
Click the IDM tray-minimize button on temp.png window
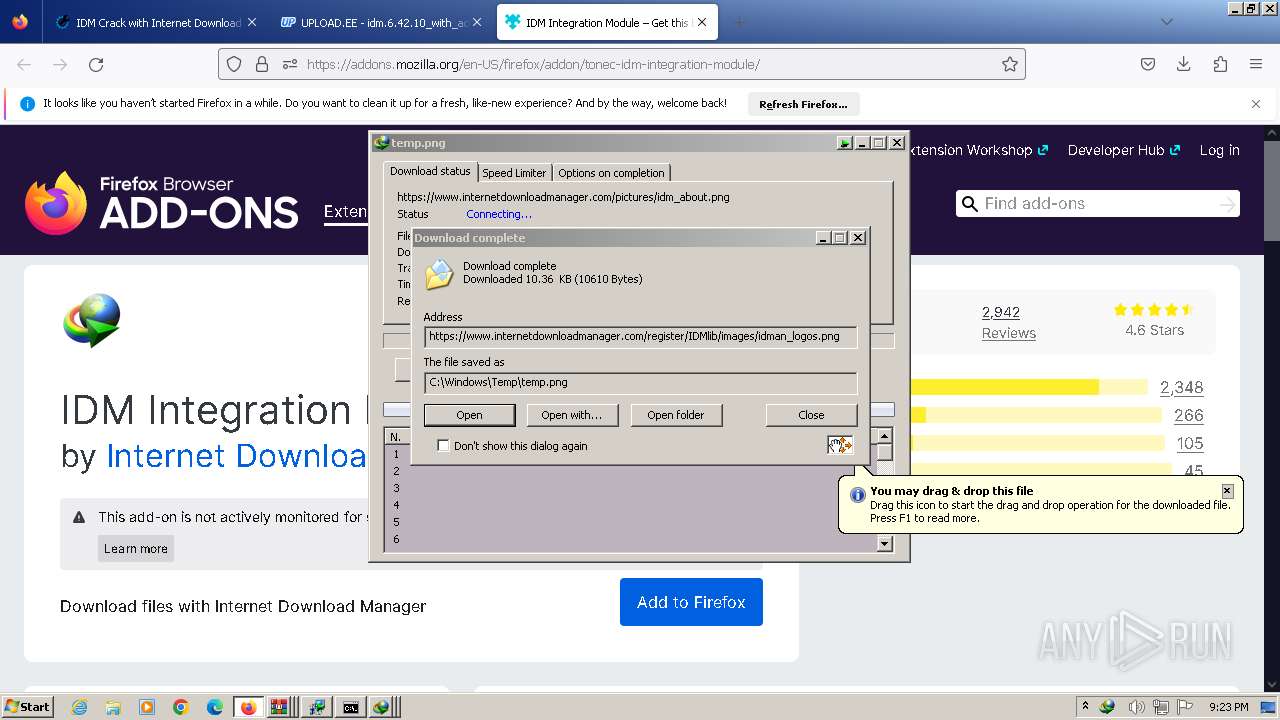[x=845, y=143]
